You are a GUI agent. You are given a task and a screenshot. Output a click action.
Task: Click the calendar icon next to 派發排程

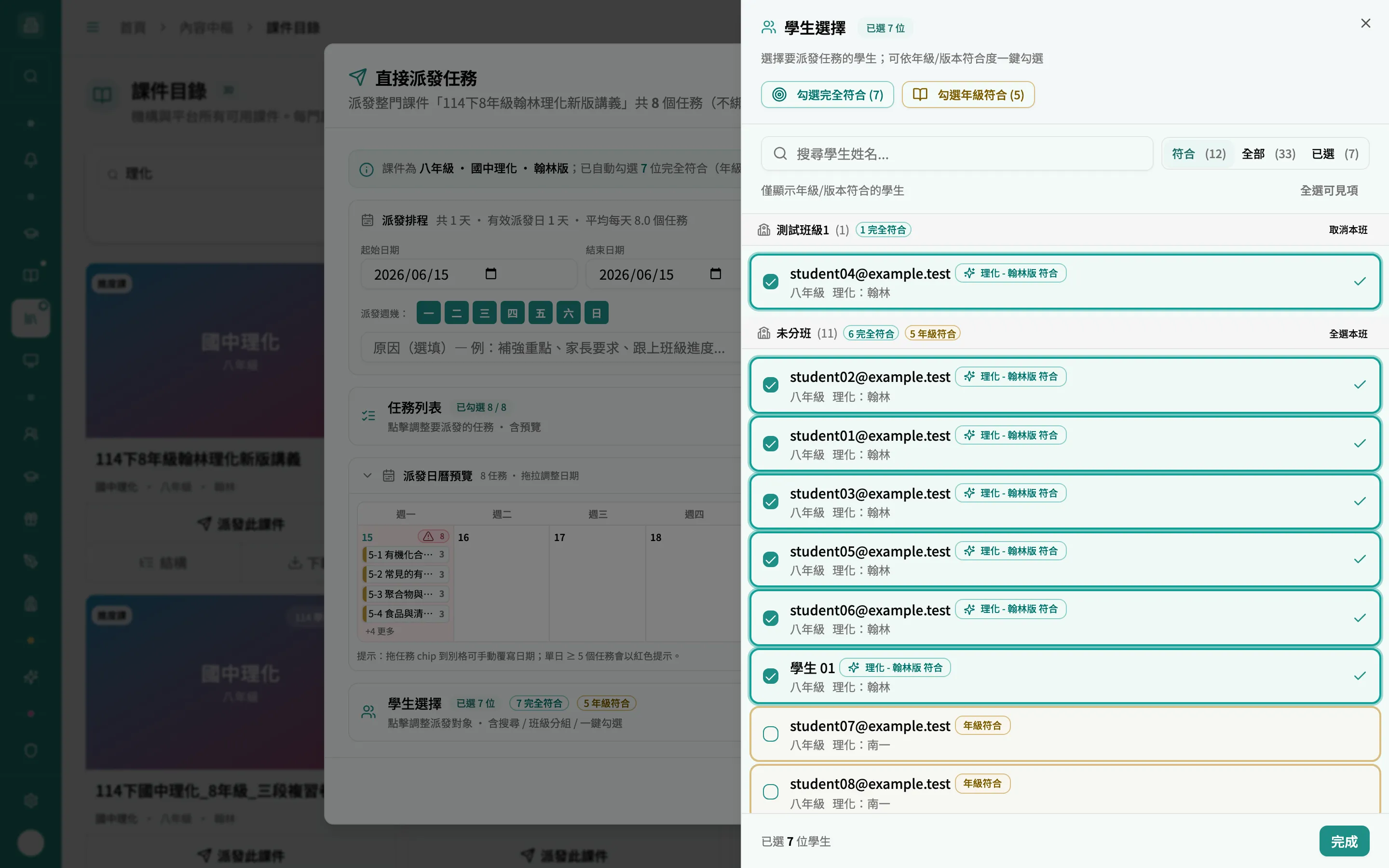click(368, 220)
